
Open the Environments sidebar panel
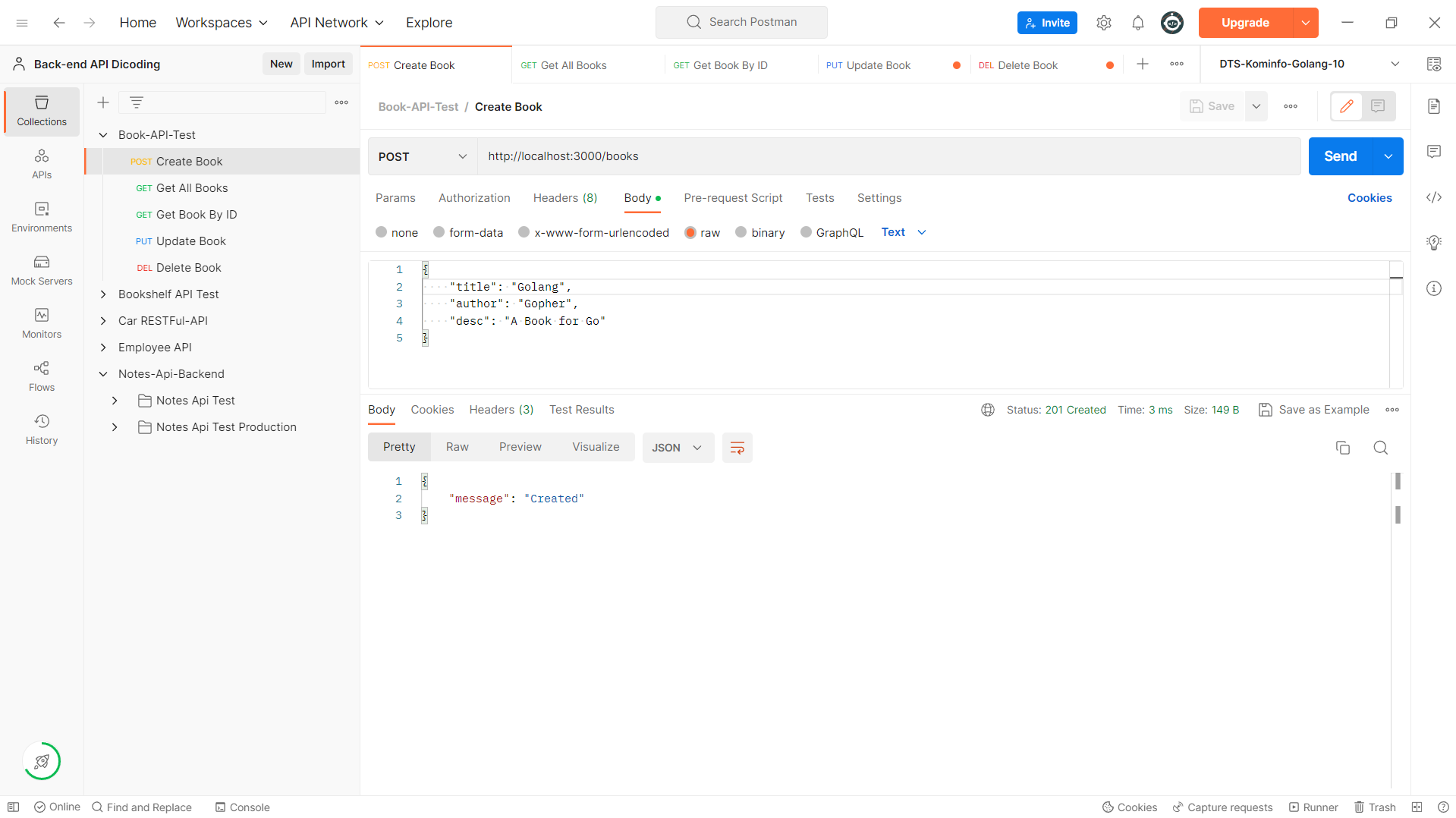pos(41,216)
